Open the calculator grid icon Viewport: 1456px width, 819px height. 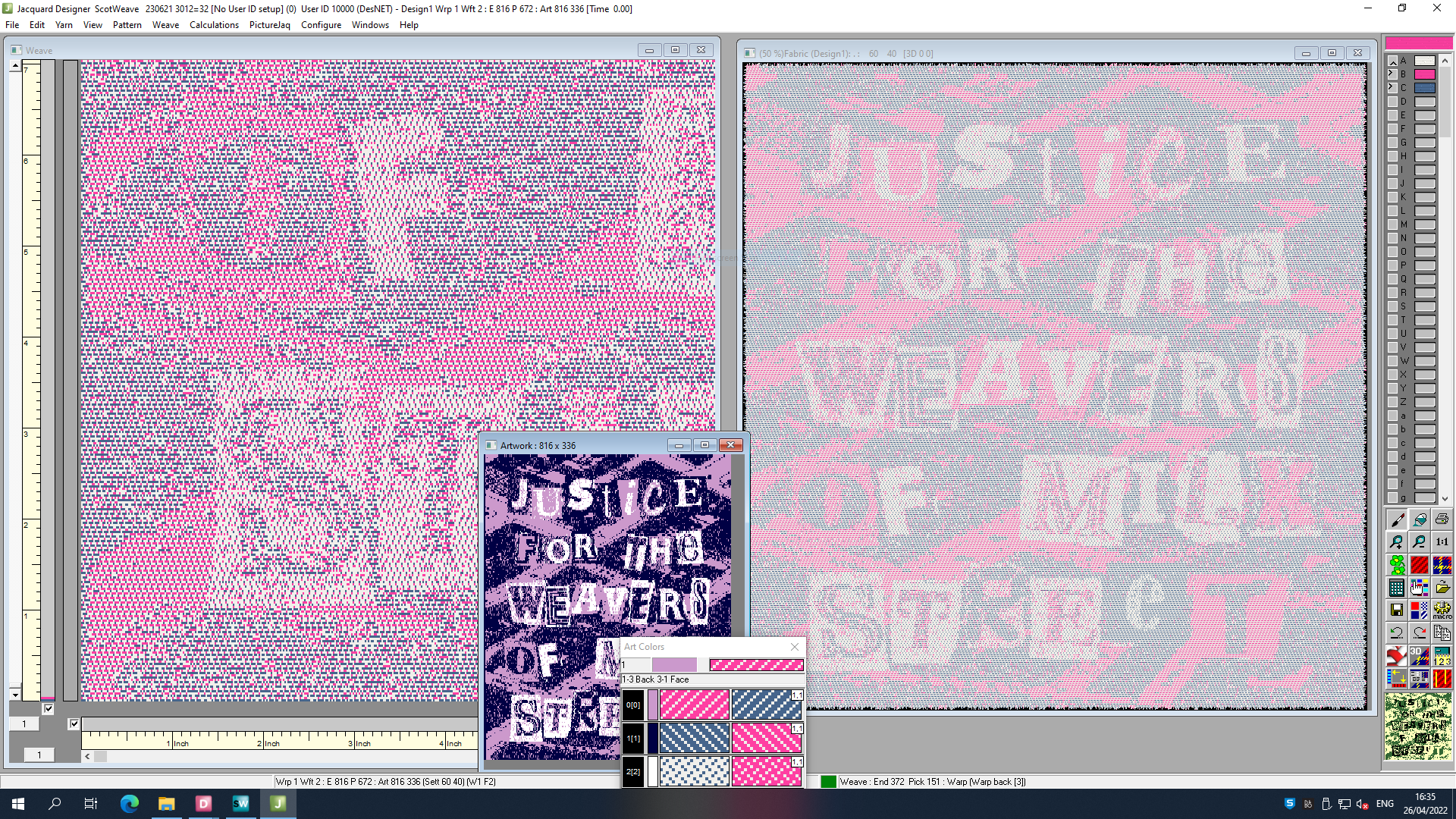1397,588
